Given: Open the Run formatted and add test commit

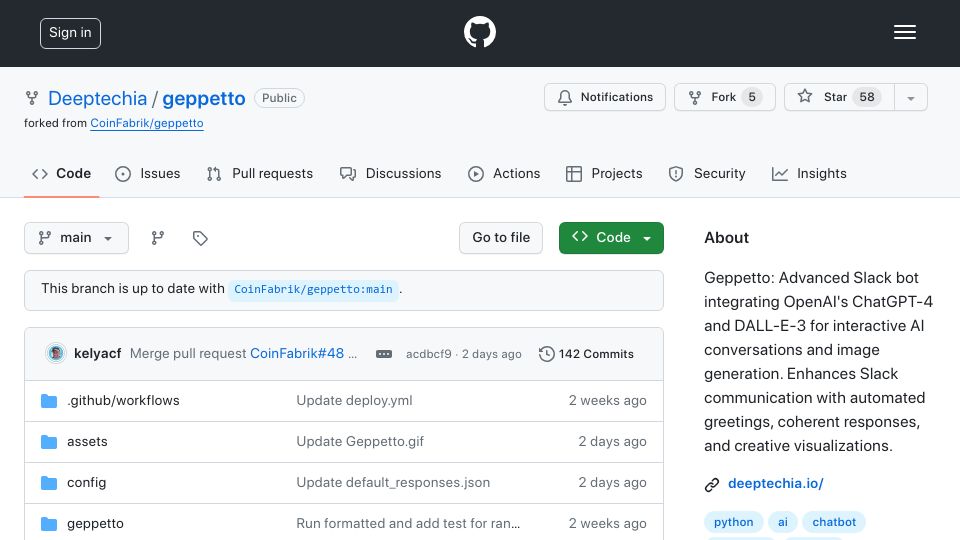Looking at the screenshot, I should [x=408, y=523].
